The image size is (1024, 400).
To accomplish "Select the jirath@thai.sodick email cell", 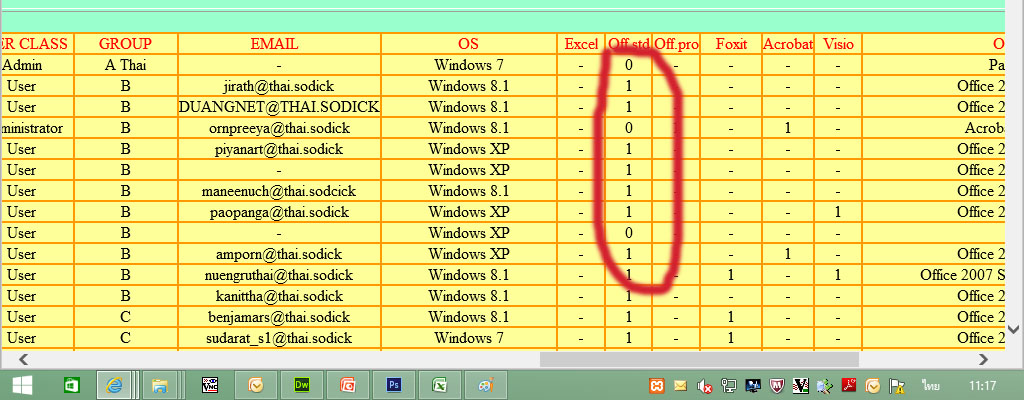I will pyautogui.click(x=279, y=86).
